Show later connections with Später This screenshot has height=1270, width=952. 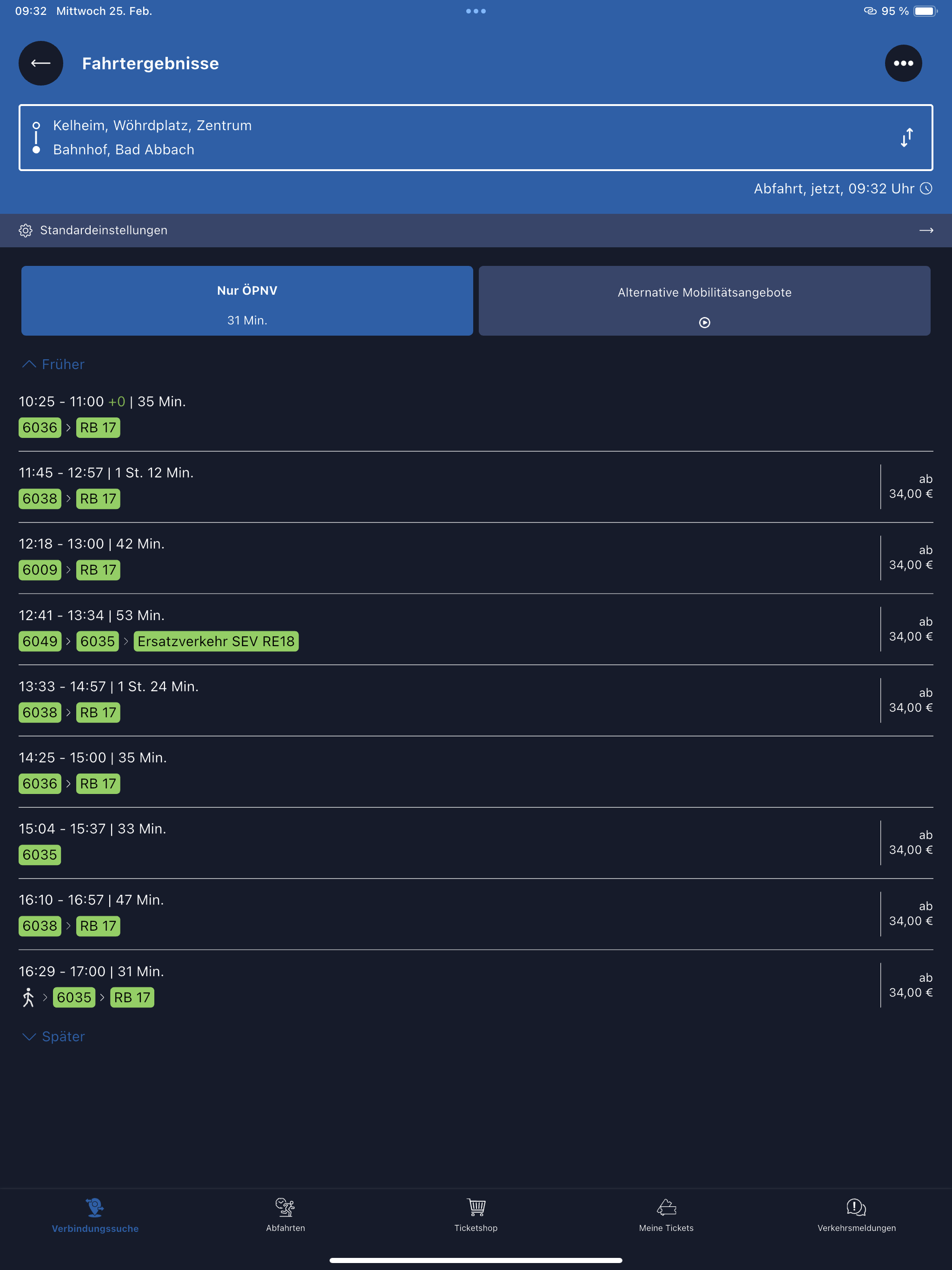coord(53,1036)
